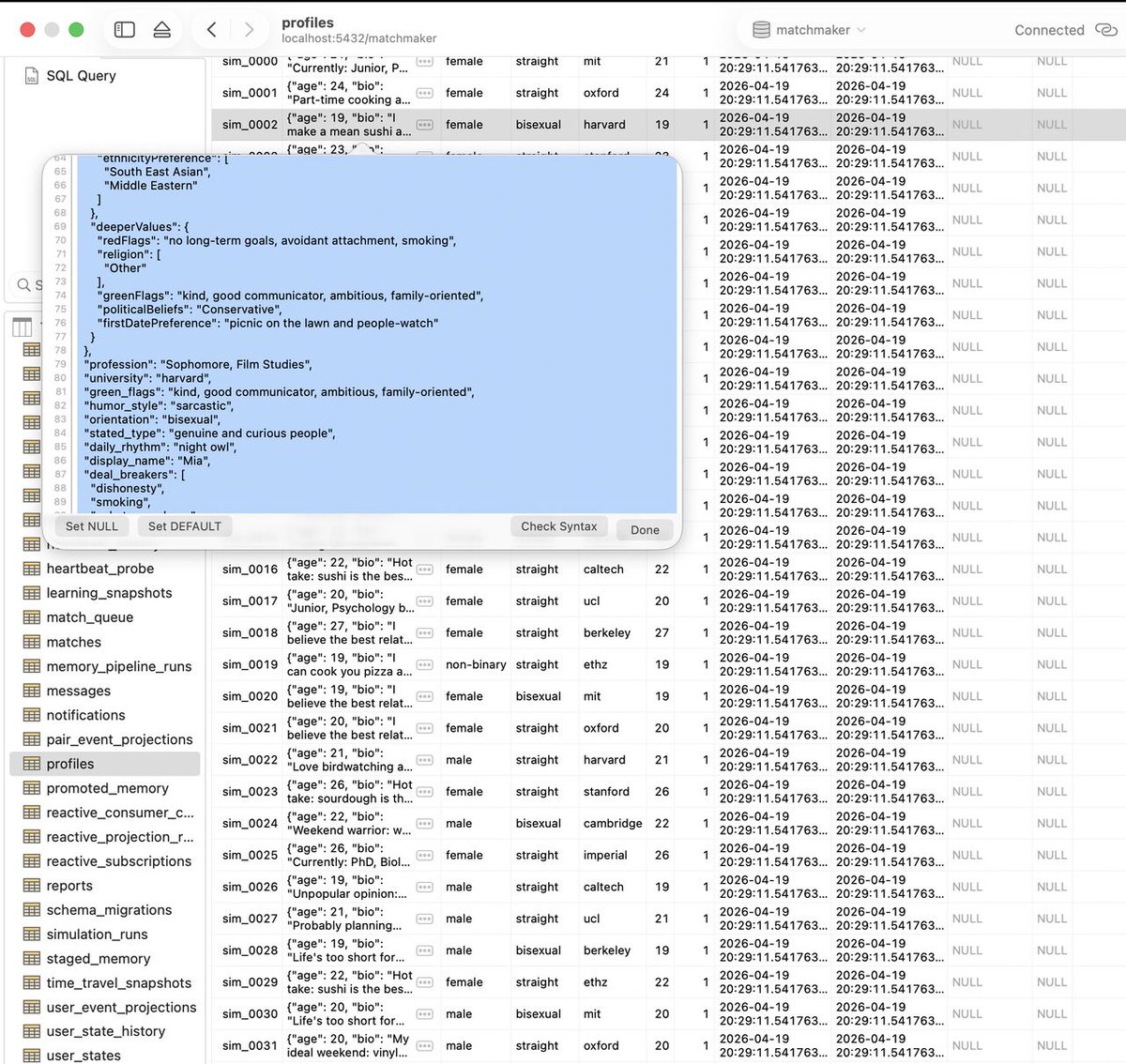The height and width of the screenshot is (1064, 1126).
Task: Click the non-binary gender cell
Action: tap(476, 664)
